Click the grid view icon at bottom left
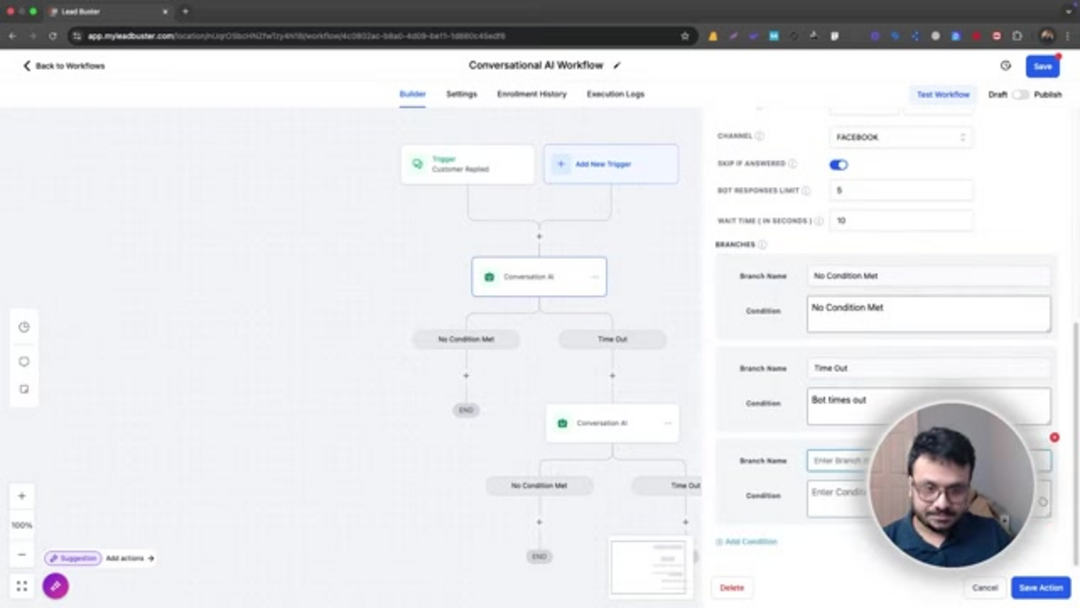Viewport: 1080px width, 608px height. (21, 586)
